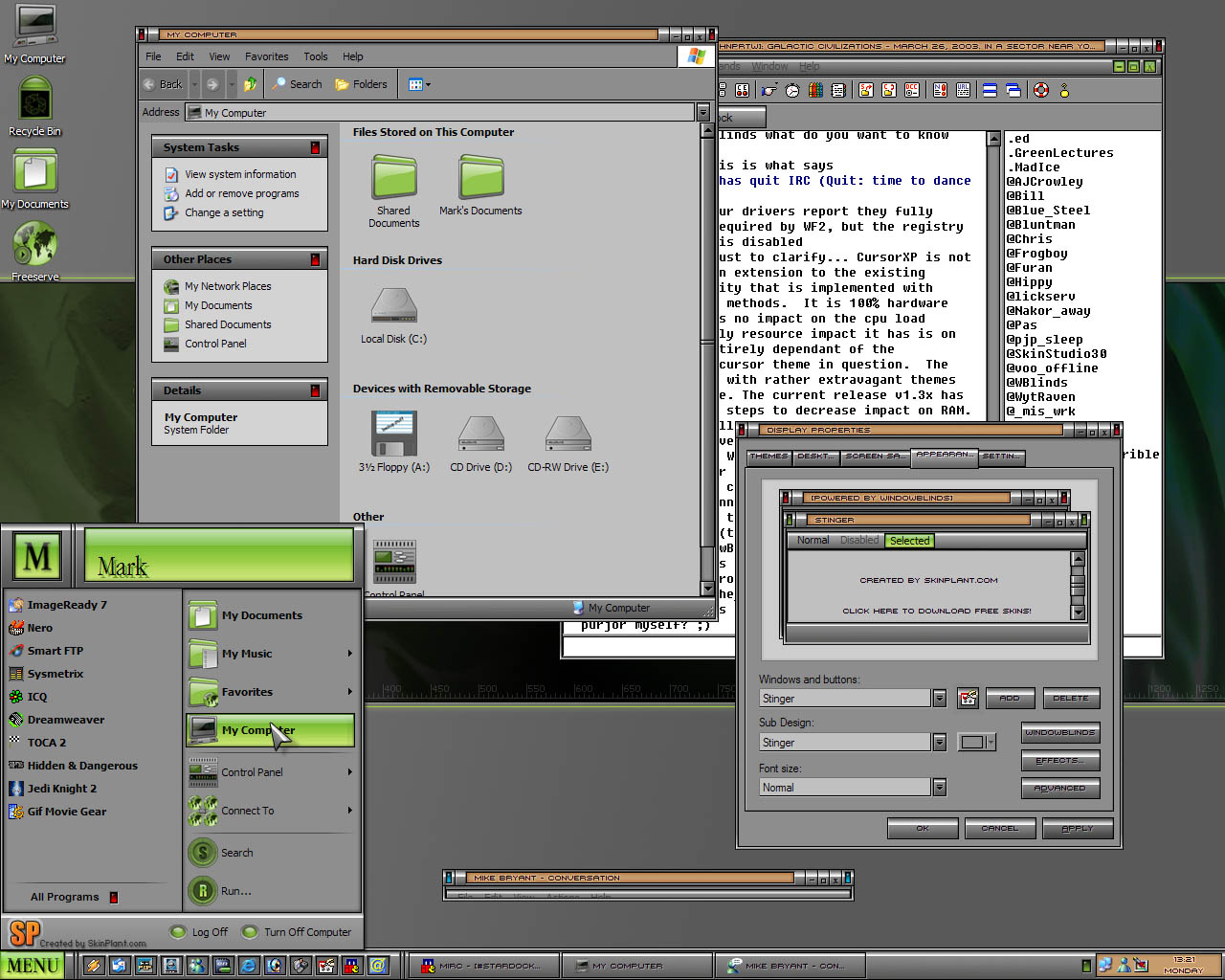The height and width of the screenshot is (980, 1225).
Task: Open the CD-RW Drive (E:) icon
Action: 568,434
